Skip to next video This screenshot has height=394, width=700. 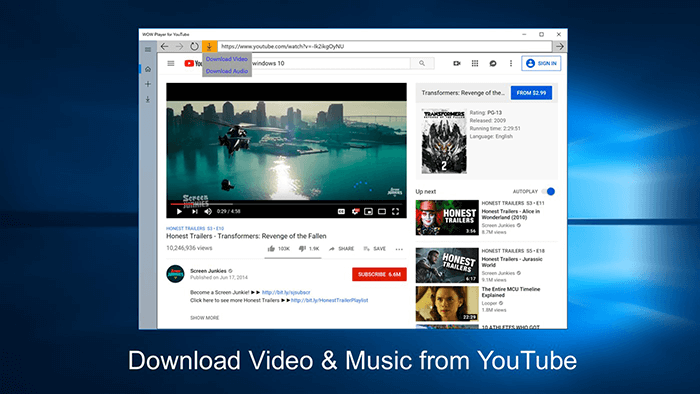[195, 212]
